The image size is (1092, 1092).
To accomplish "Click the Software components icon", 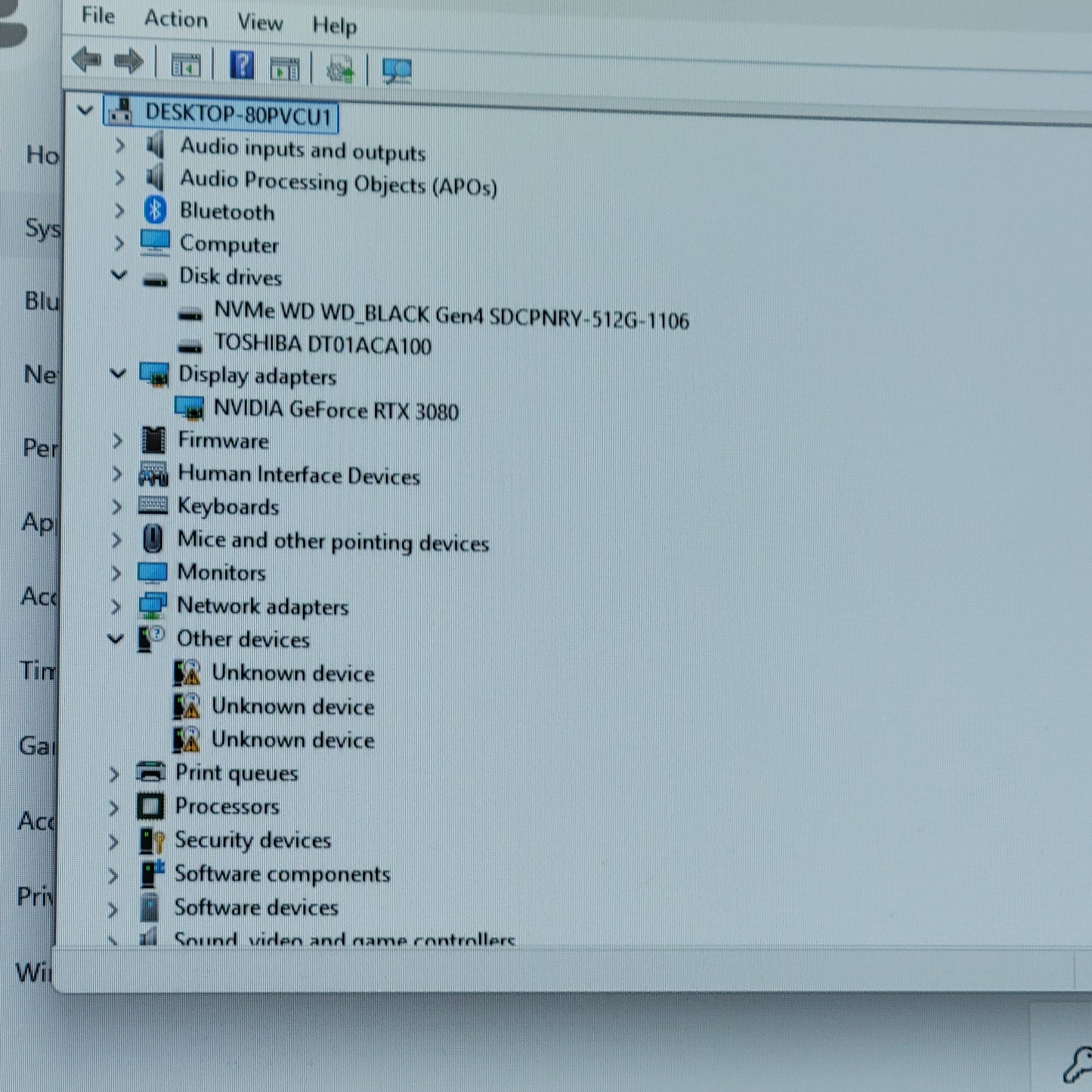I will point(152,874).
